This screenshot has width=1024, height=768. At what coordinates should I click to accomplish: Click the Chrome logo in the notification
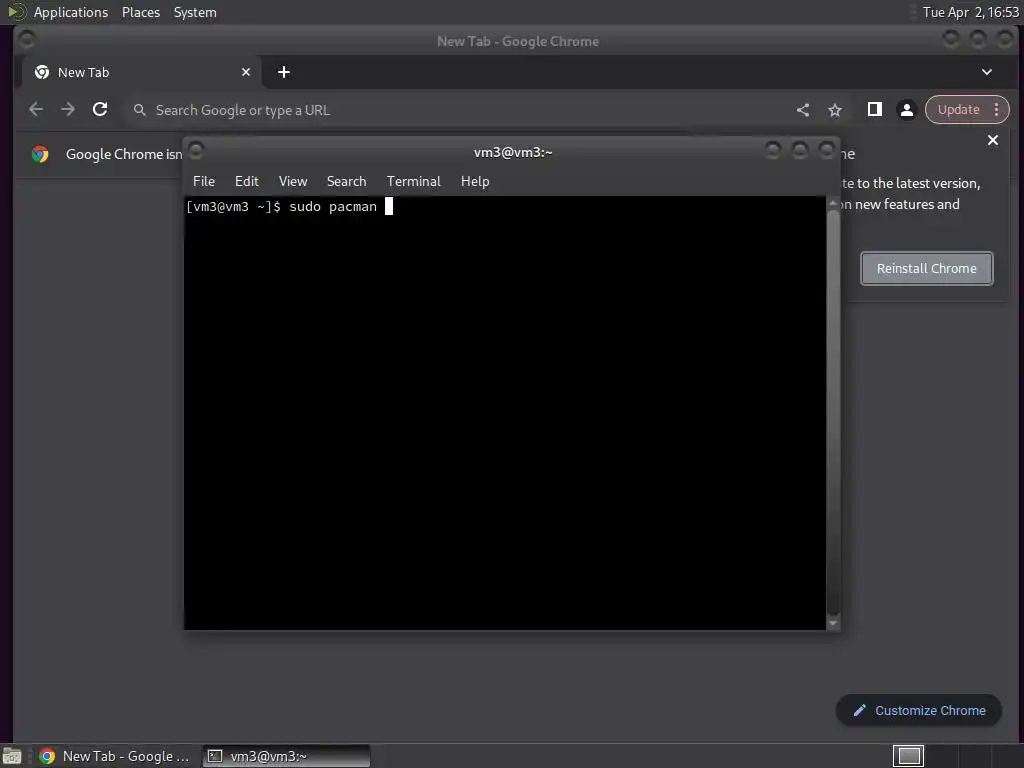[x=40, y=154]
